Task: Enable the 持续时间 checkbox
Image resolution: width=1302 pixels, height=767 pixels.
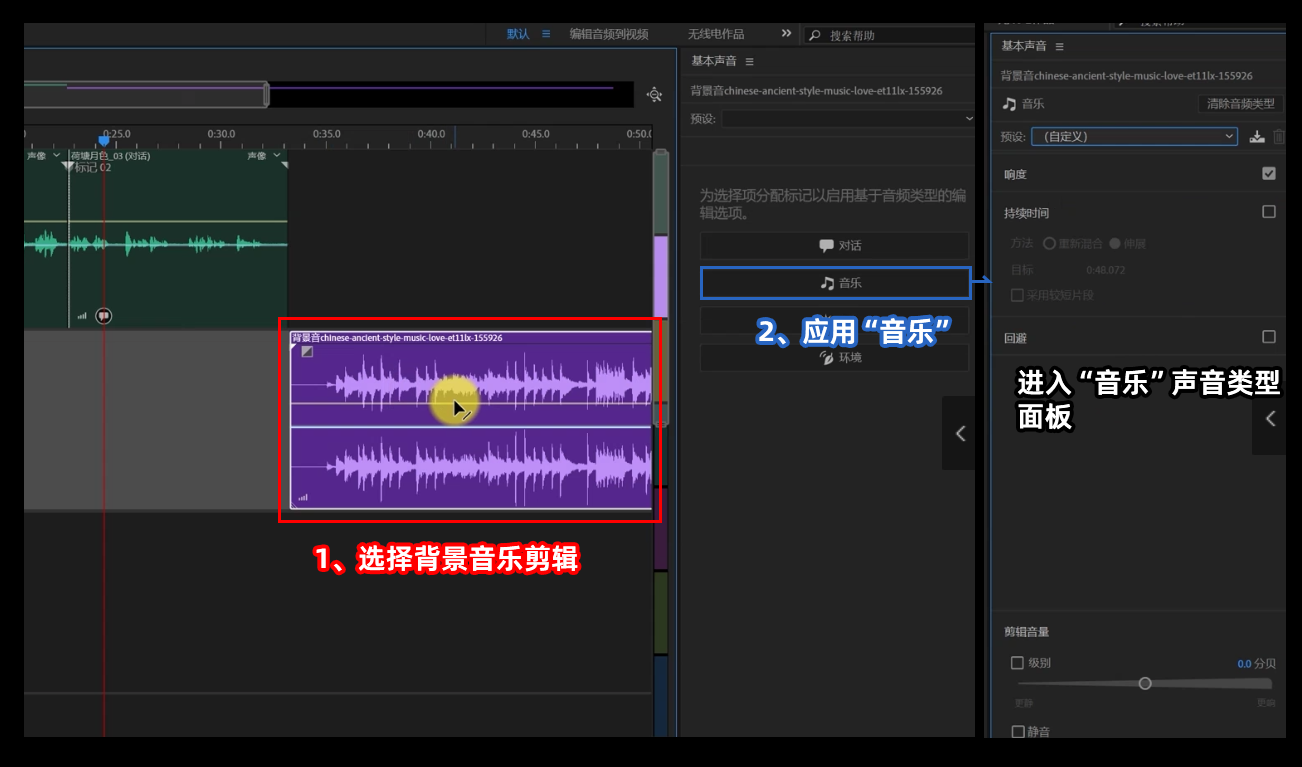Action: pos(1267,212)
